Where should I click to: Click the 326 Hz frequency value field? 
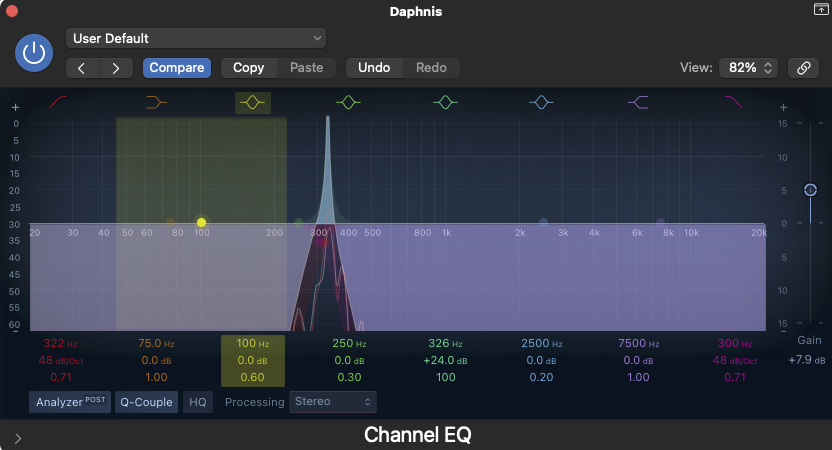click(x=445, y=343)
